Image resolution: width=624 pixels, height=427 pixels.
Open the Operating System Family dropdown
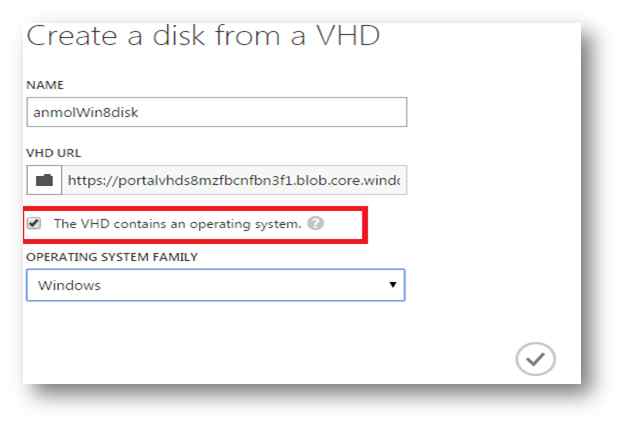click(215, 285)
